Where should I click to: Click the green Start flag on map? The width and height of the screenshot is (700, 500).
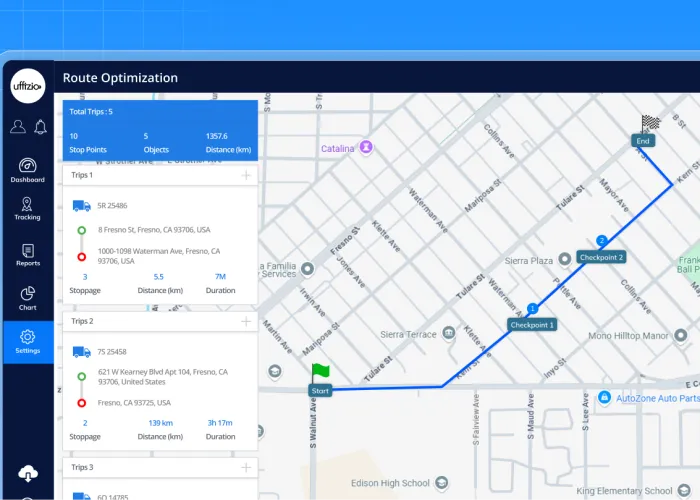[x=320, y=374]
